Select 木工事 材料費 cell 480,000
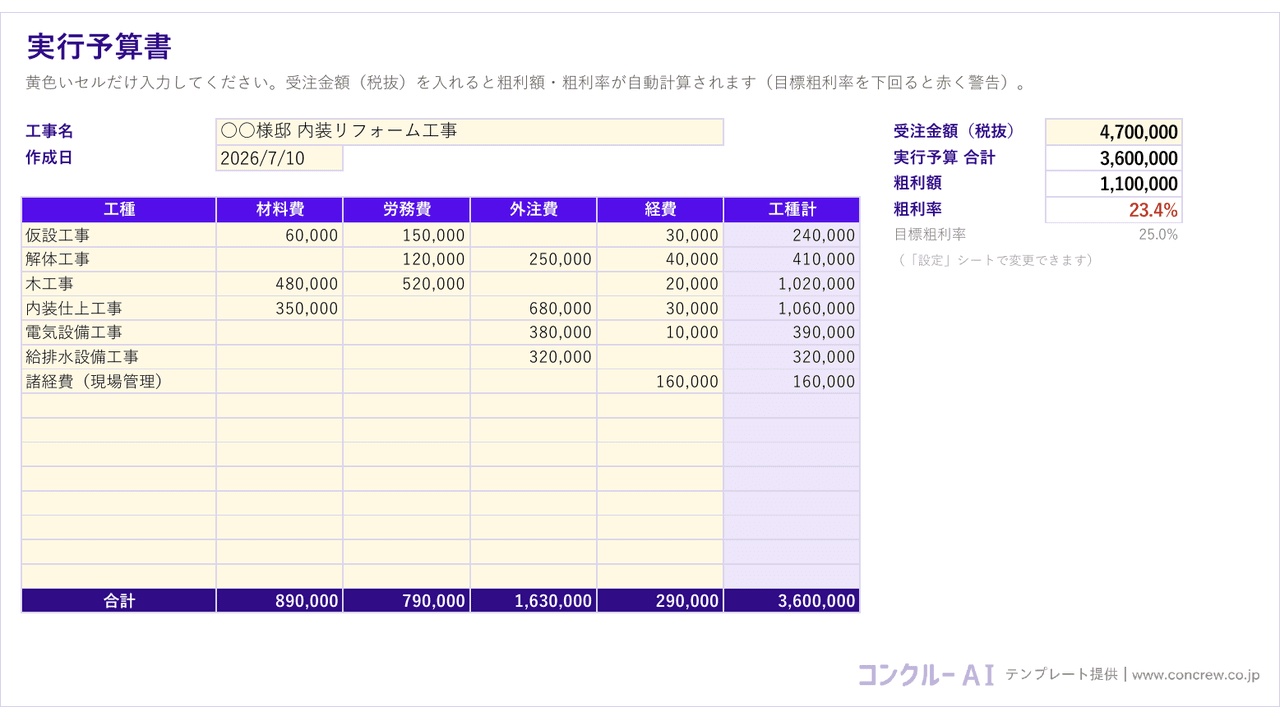This screenshot has width=1280, height=720. pyautogui.click(x=280, y=284)
